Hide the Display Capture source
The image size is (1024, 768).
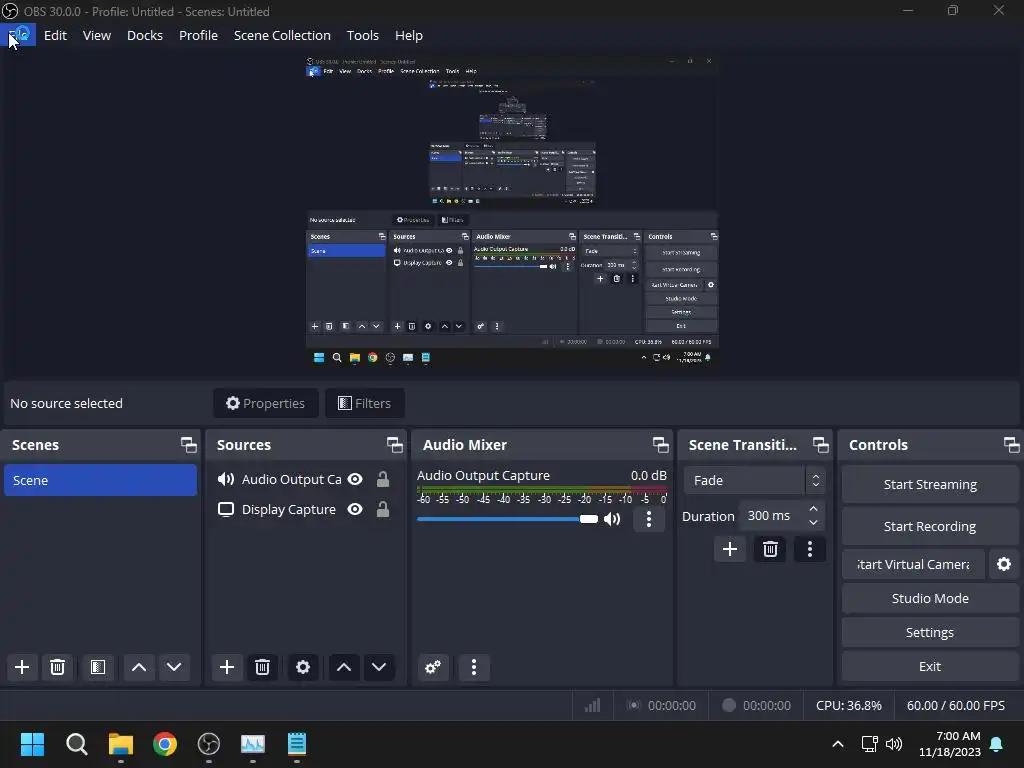tap(355, 509)
